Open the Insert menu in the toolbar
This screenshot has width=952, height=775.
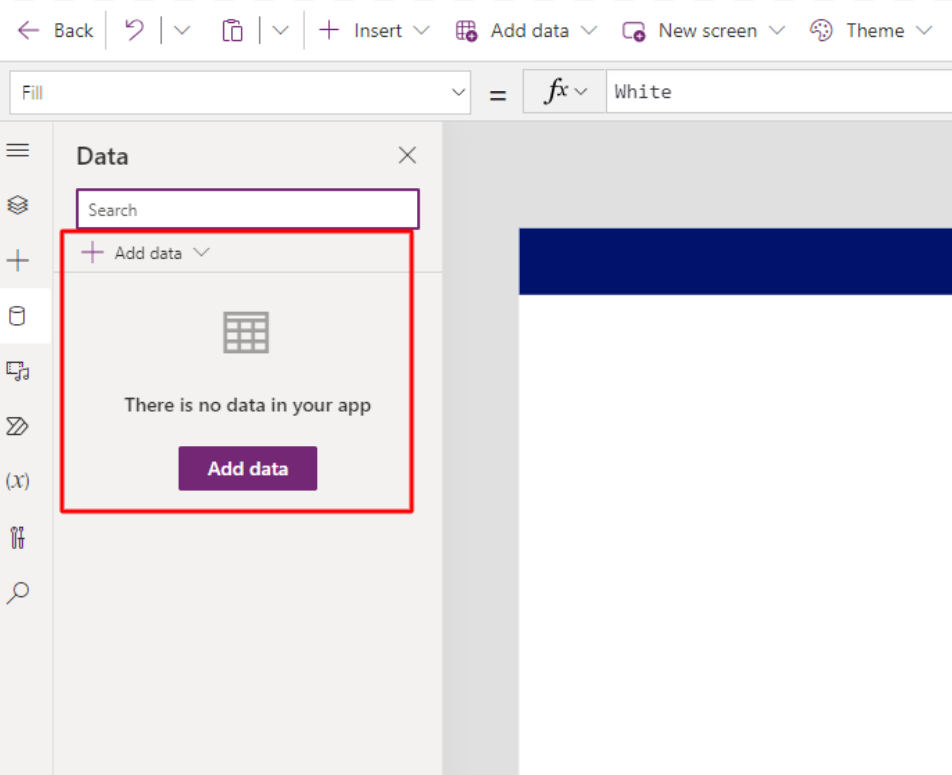(x=371, y=30)
